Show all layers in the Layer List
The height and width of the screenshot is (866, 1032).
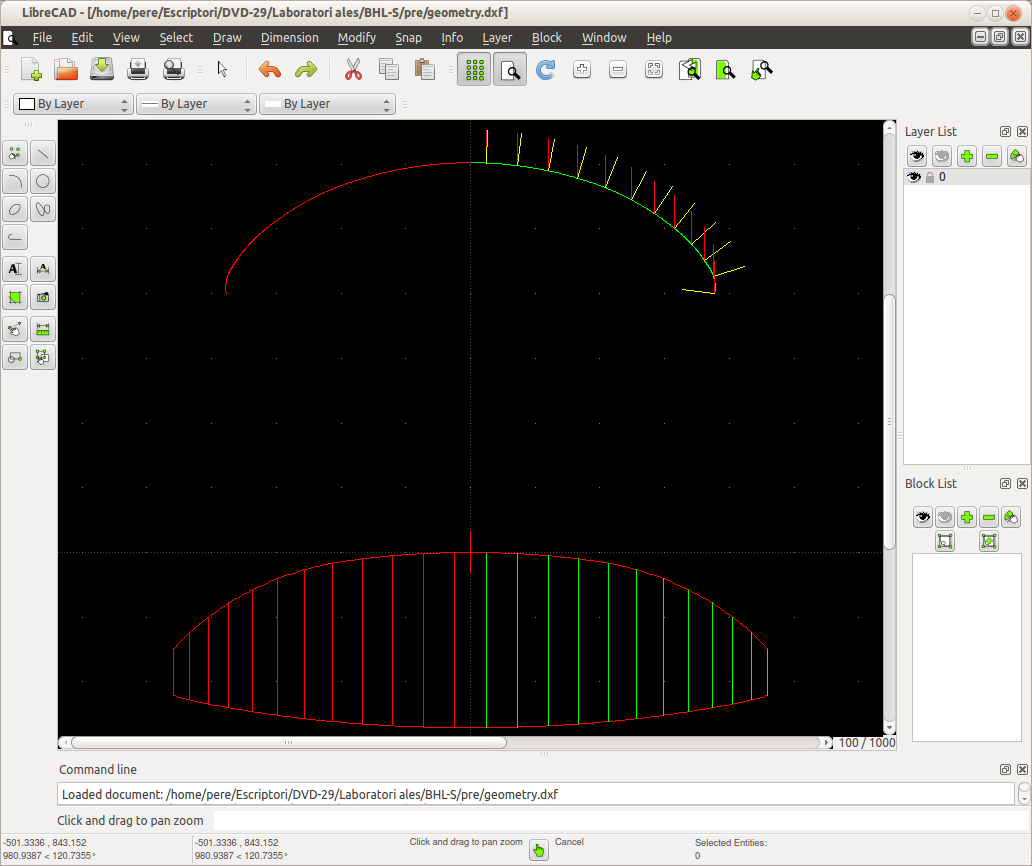(x=917, y=156)
